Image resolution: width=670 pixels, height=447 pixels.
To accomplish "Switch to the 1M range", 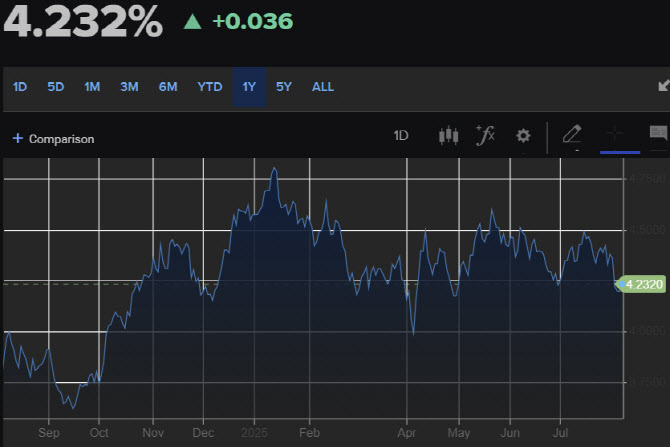I will 92,87.
